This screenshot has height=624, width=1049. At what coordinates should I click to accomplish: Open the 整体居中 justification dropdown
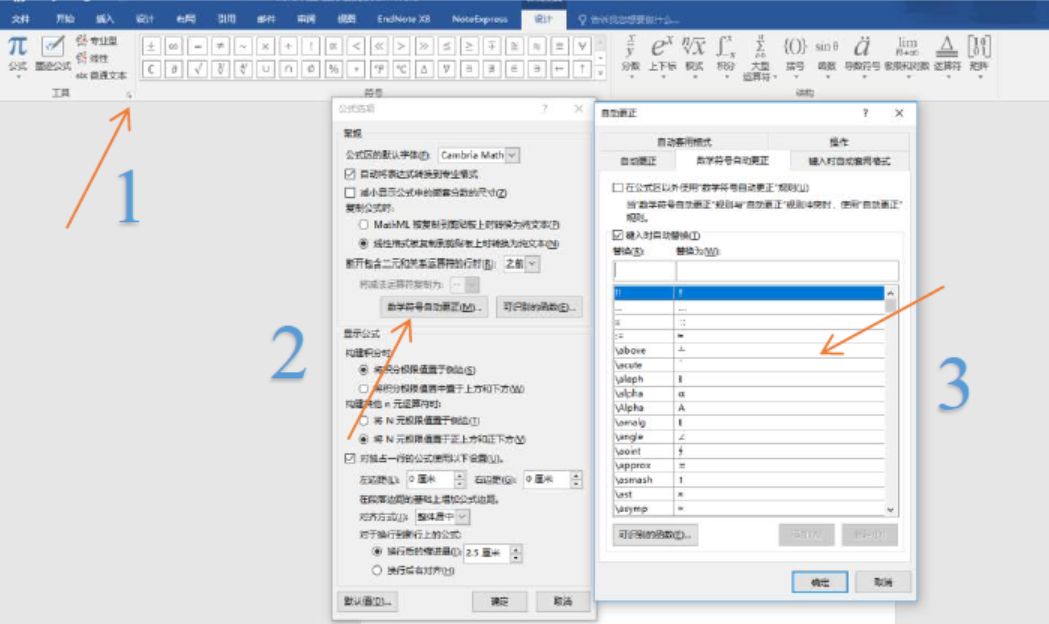tap(462, 517)
